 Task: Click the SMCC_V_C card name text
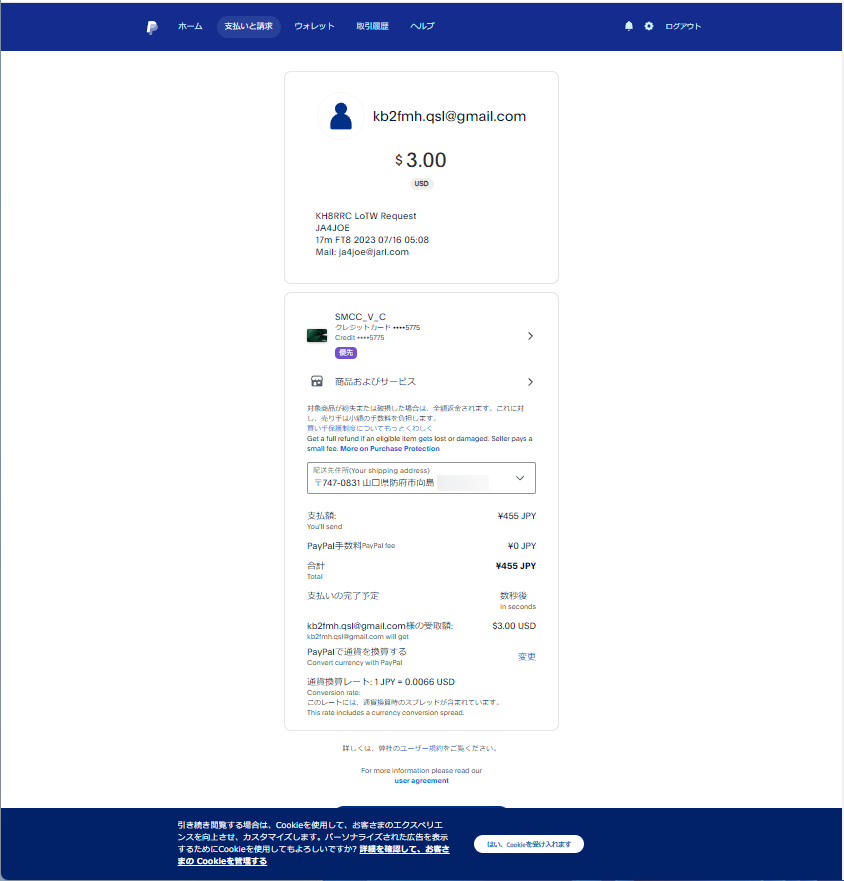pyautogui.click(x=360, y=317)
